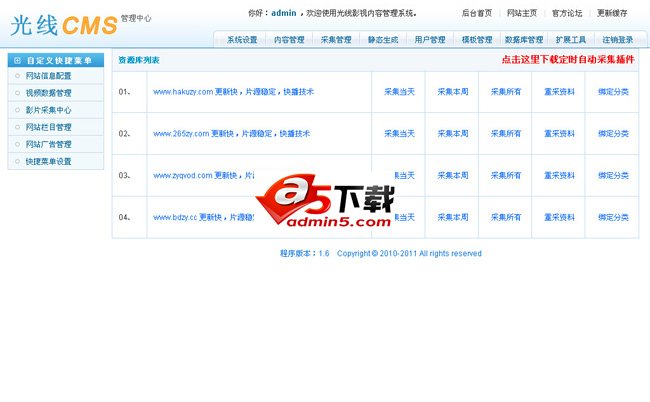Click 更新缓存 in the top bar

pyautogui.click(x=612, y=13)
